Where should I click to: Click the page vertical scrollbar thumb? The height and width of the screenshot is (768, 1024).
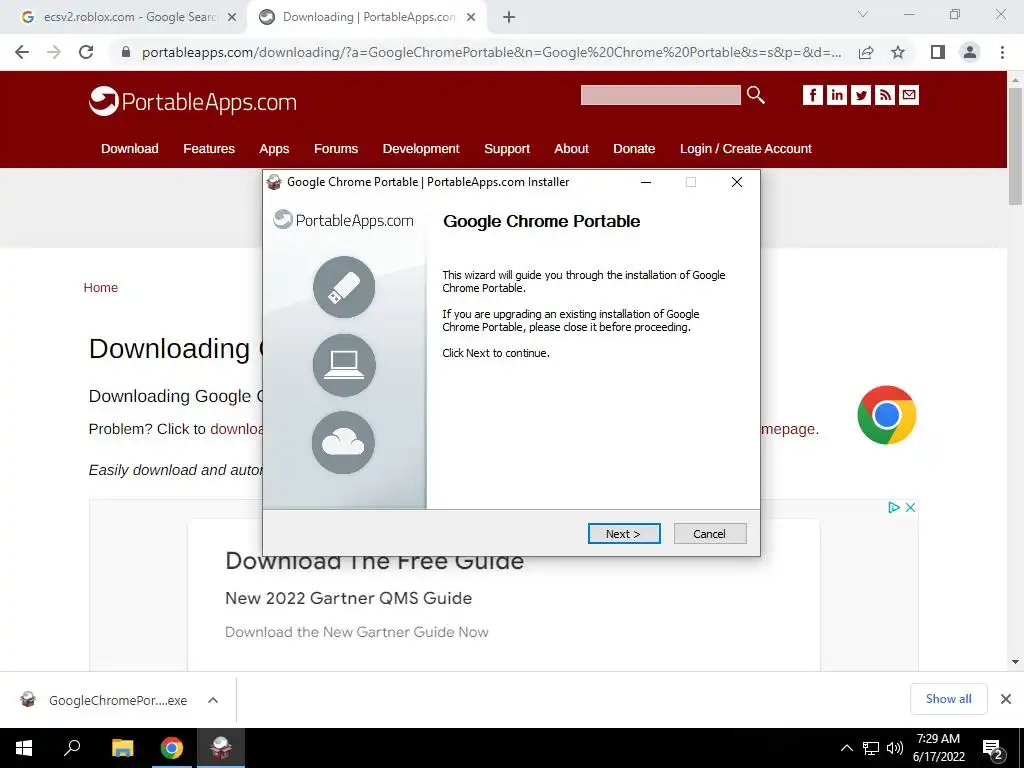pos(1015,145)
